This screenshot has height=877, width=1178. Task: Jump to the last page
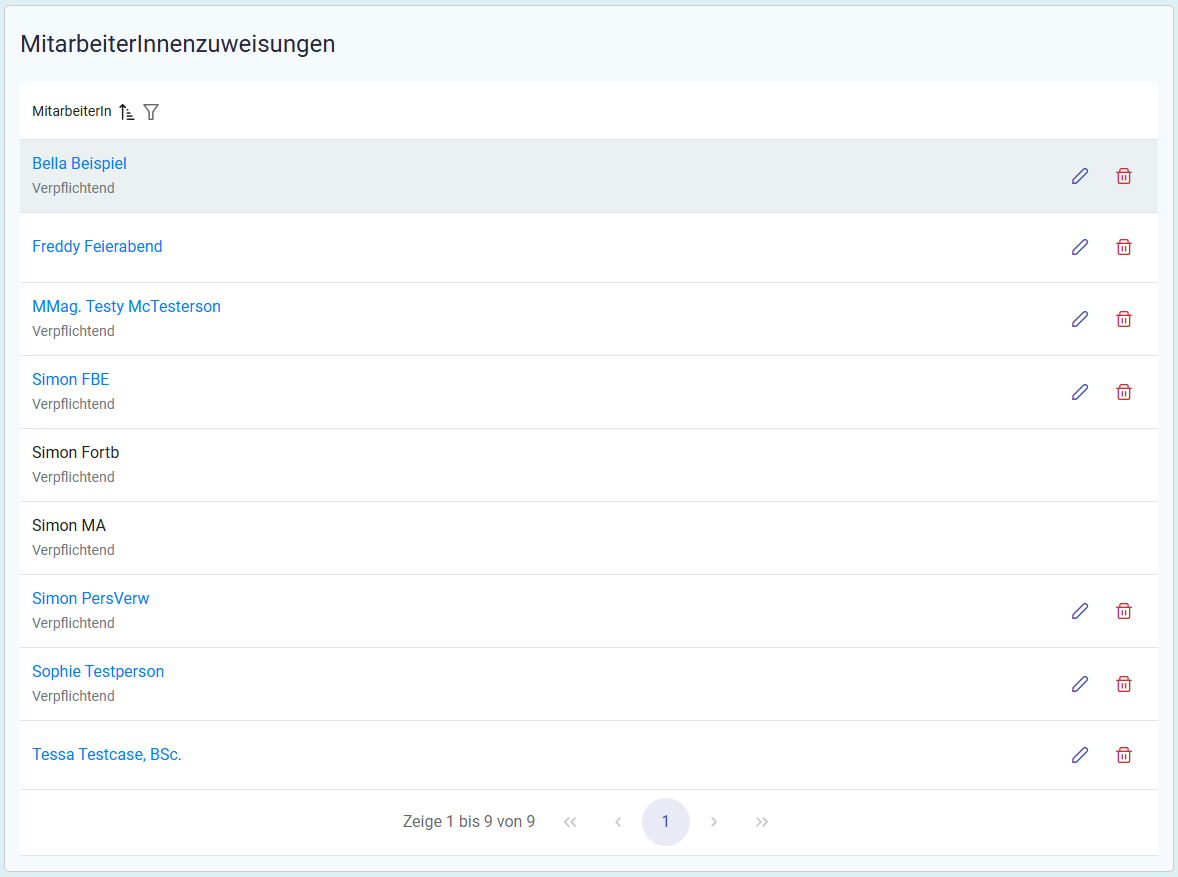click(761, 822)
